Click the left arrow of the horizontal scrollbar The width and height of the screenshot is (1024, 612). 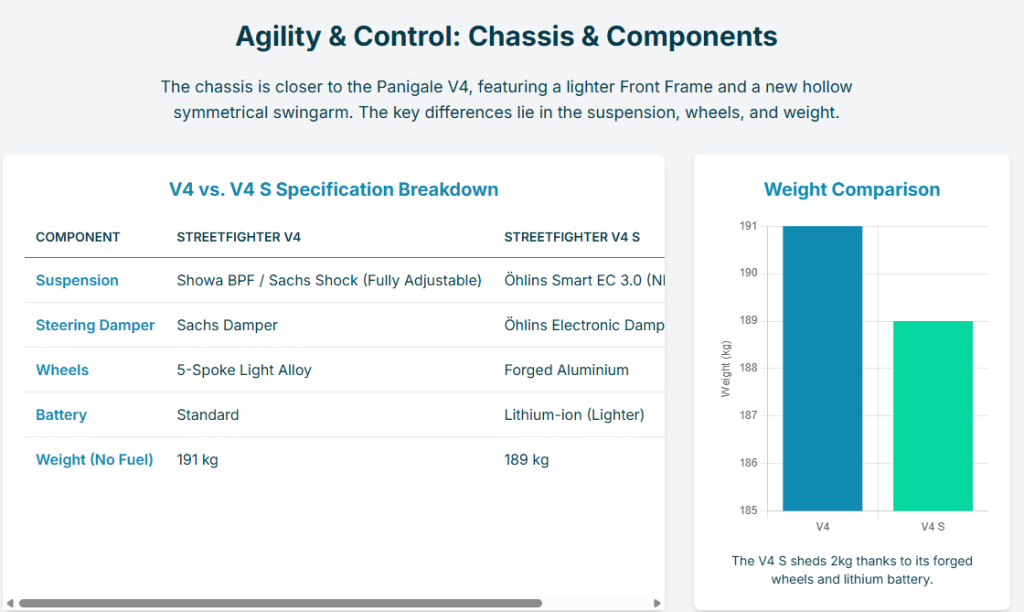tap(10, 603)
